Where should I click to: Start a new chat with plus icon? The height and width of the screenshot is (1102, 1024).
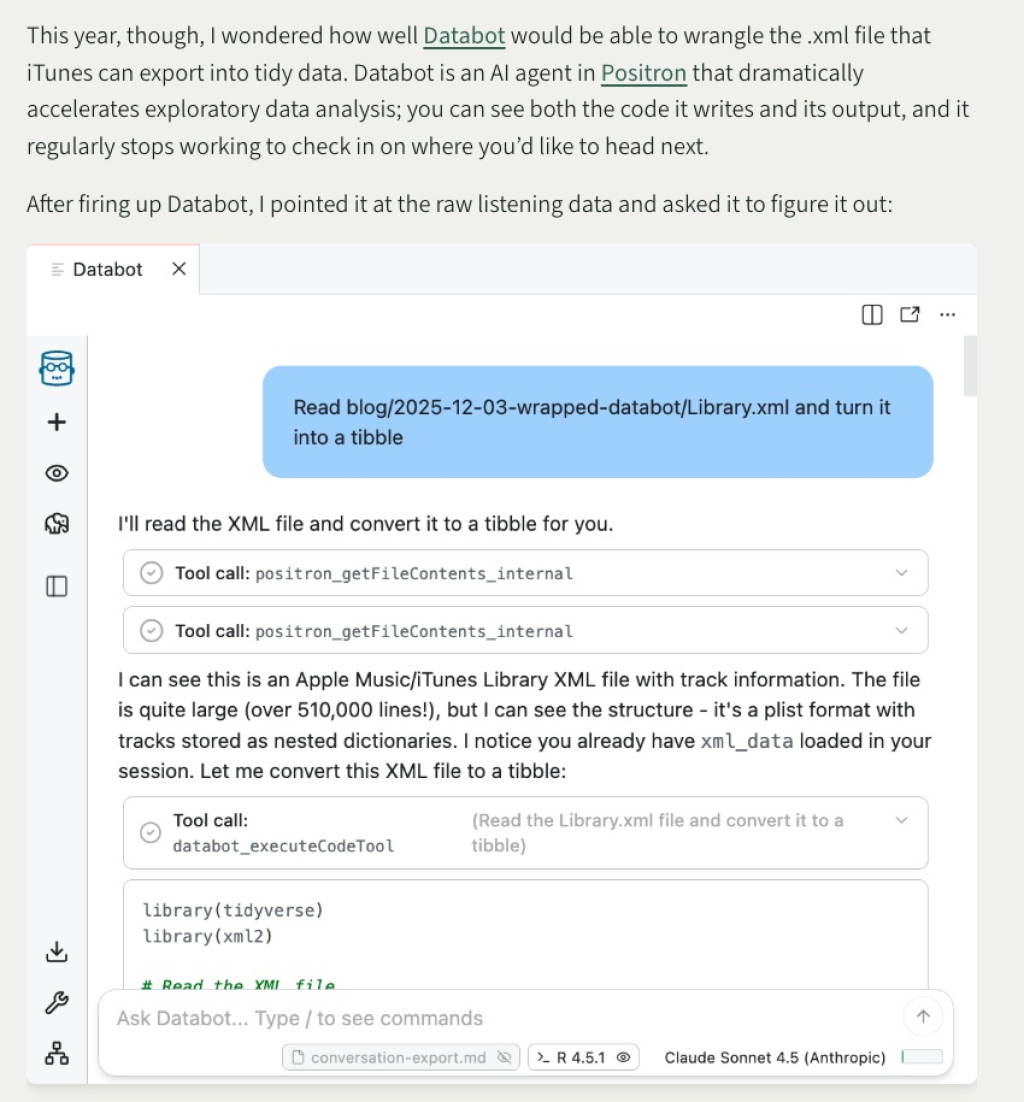57,422
